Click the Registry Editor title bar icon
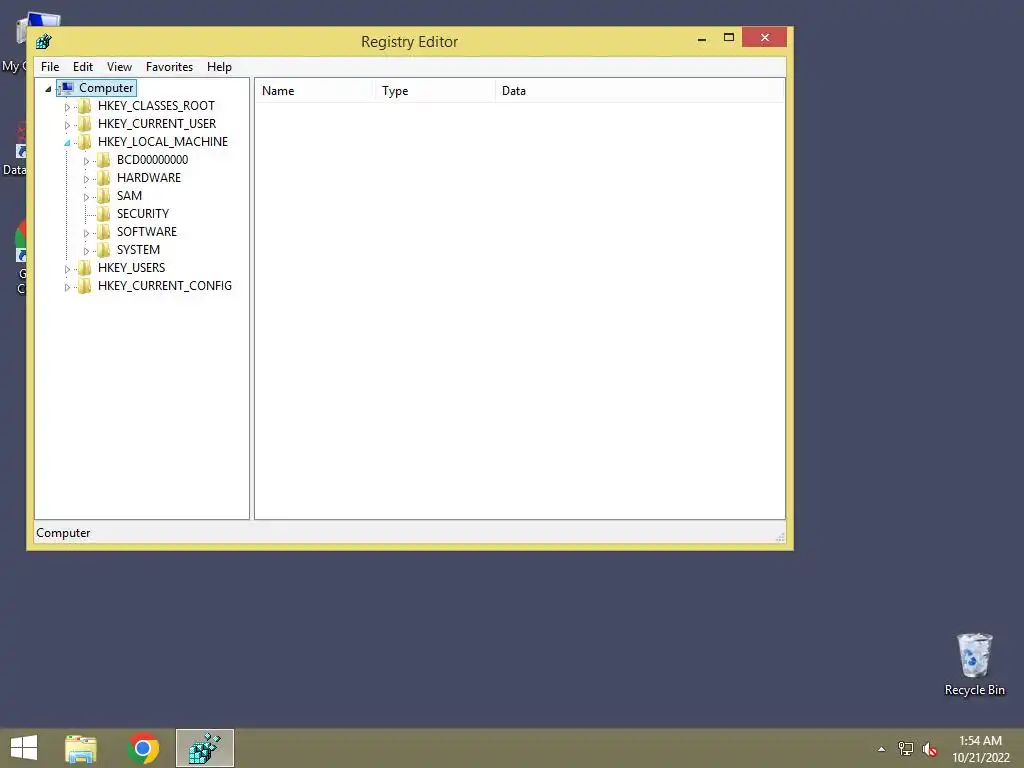 pos(44,42)
